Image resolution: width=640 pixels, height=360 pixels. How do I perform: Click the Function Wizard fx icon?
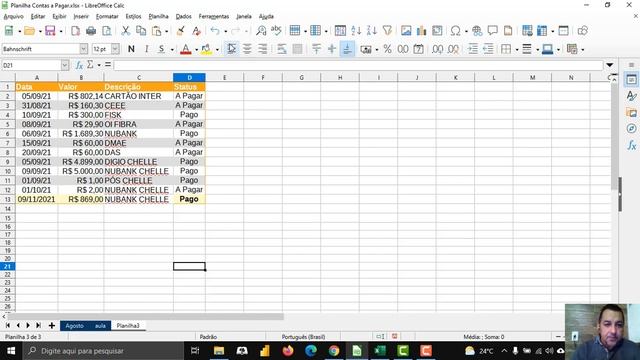click(79, 65)
